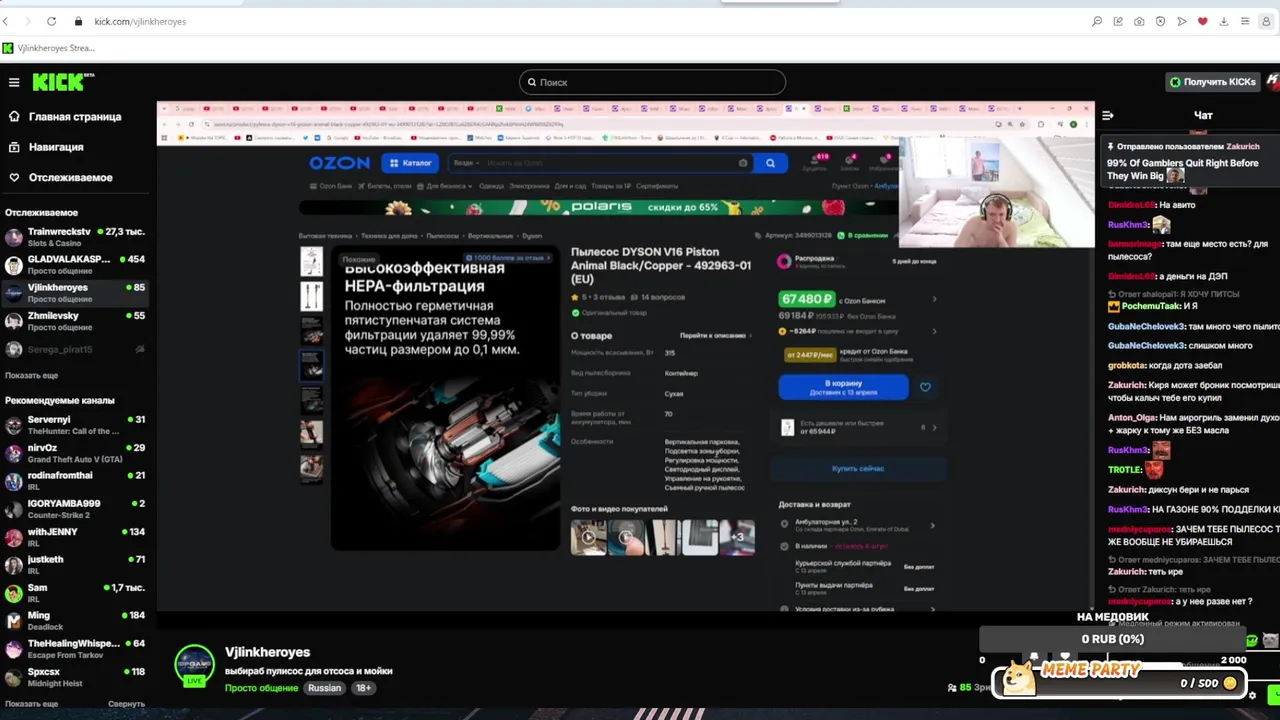1280x720 pixels.
Task: Open recommended channel Servernyi
Action: tap(76, 425)
